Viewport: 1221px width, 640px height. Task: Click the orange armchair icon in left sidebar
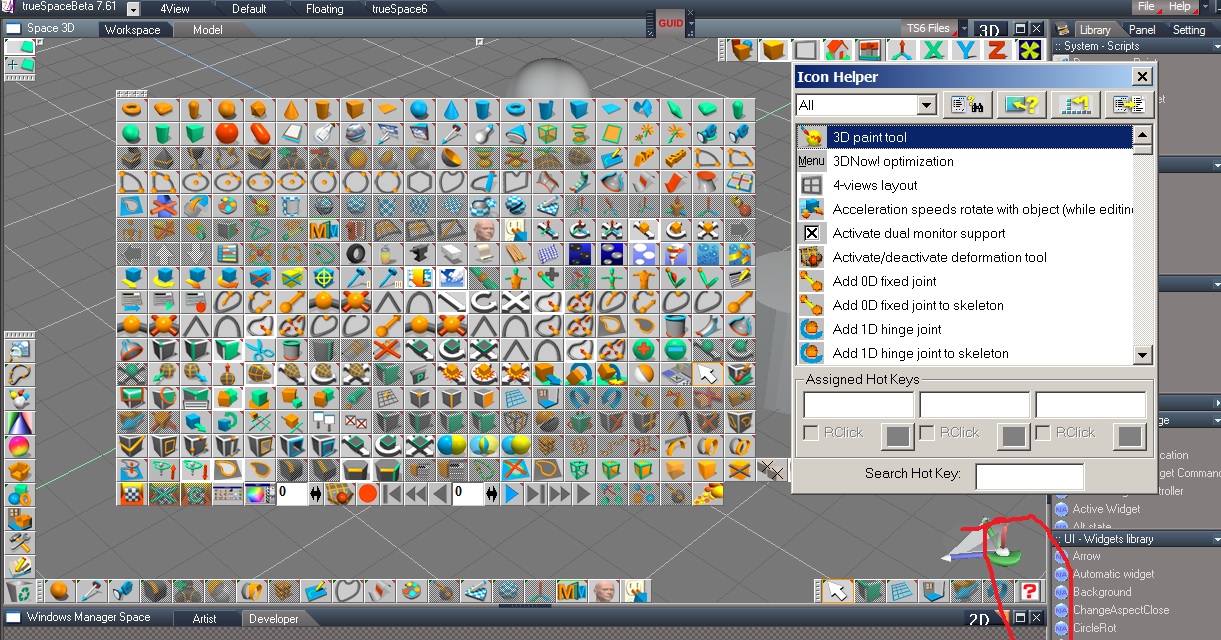[x=19, y=471]
